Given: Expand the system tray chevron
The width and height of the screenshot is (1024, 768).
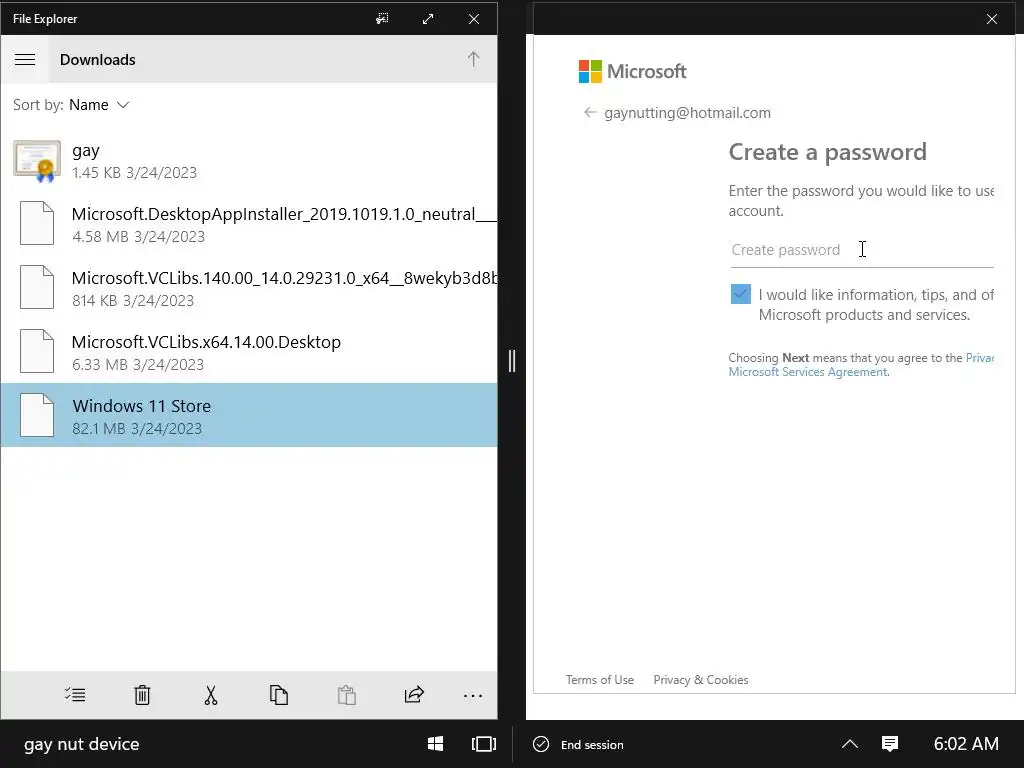Looking at the screenshot, I should 850,744.
